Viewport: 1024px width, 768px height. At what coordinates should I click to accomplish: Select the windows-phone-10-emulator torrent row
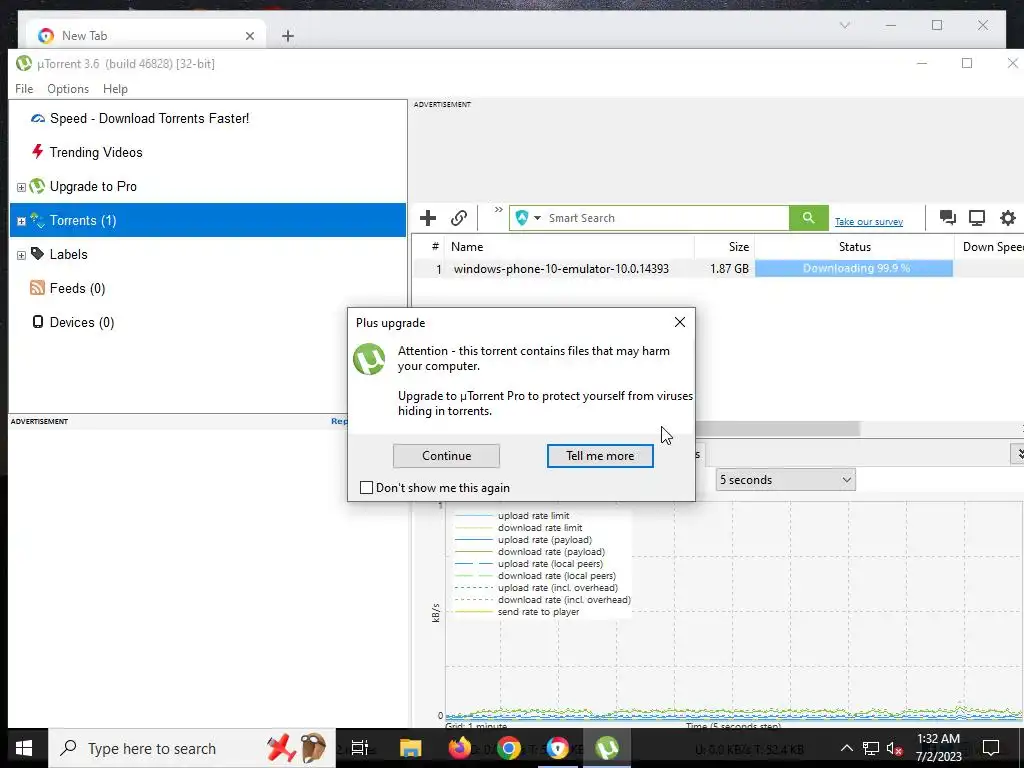click(x=718, y=268)
